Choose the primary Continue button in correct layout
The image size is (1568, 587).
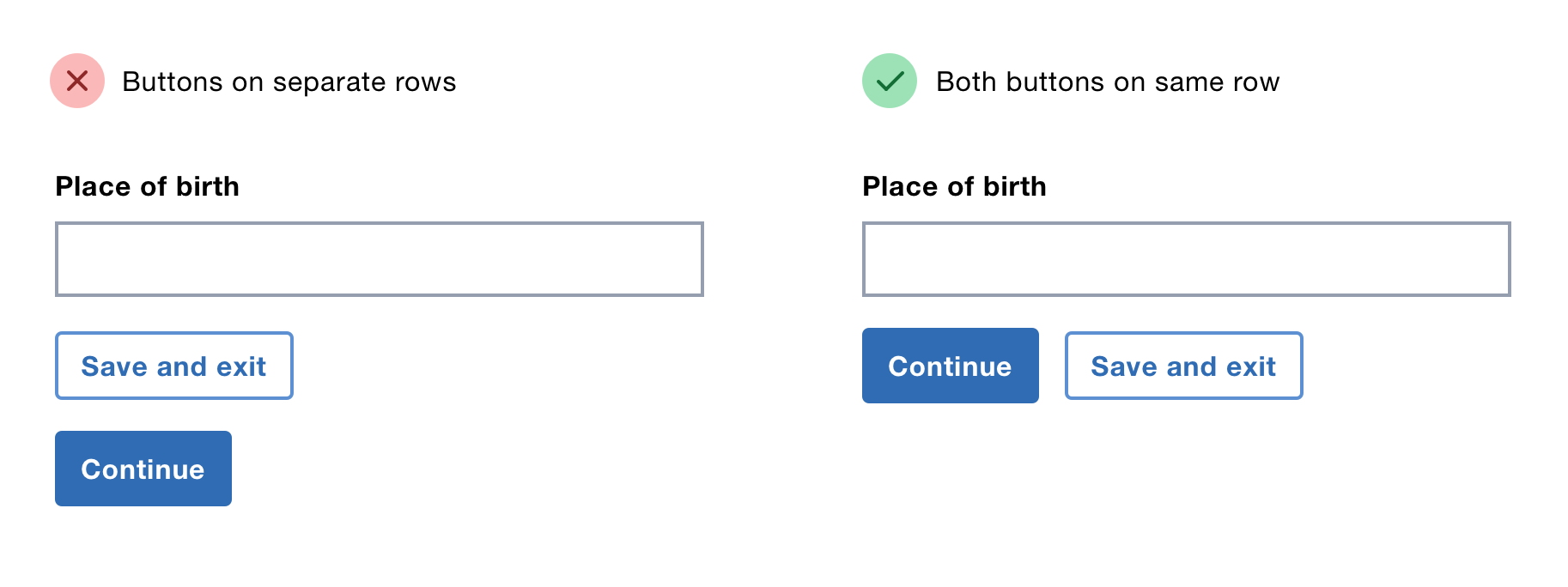(x=950, y=366)
